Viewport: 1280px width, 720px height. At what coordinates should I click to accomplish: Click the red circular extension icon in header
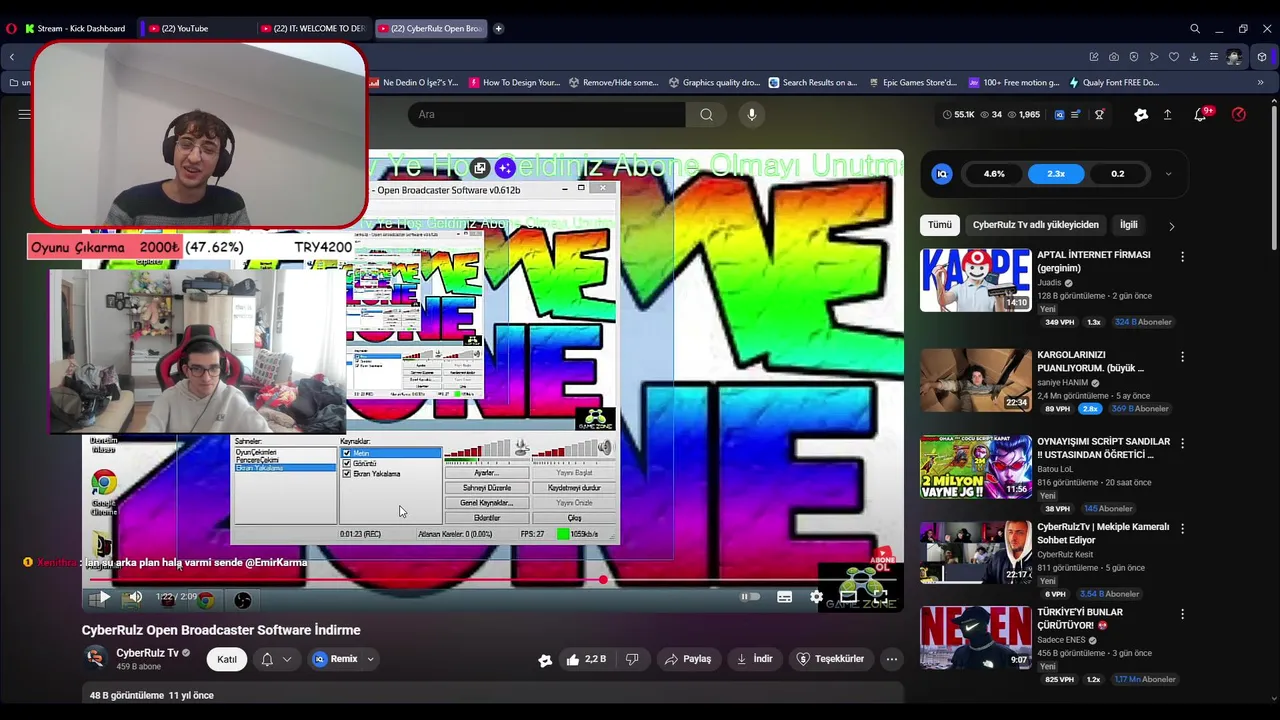pyautogui.click(x=1239, y=115)
